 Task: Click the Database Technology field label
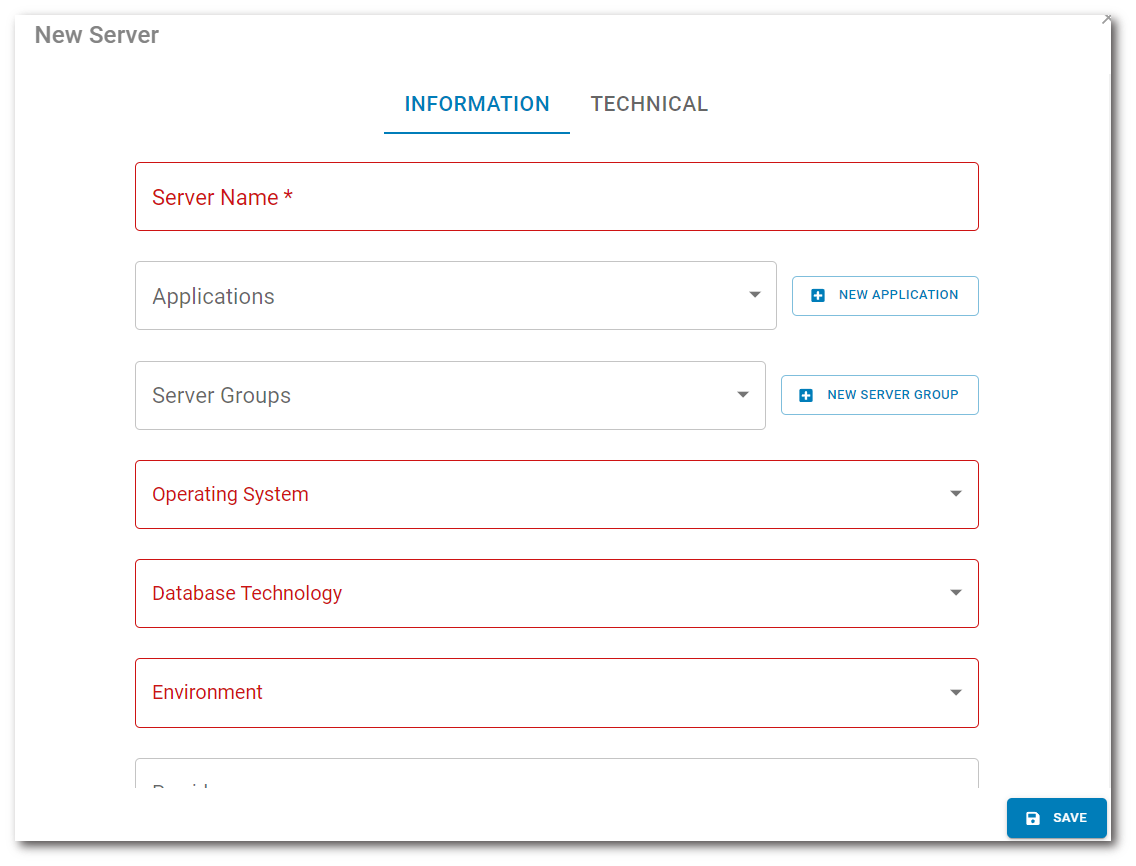coord(247,593)
